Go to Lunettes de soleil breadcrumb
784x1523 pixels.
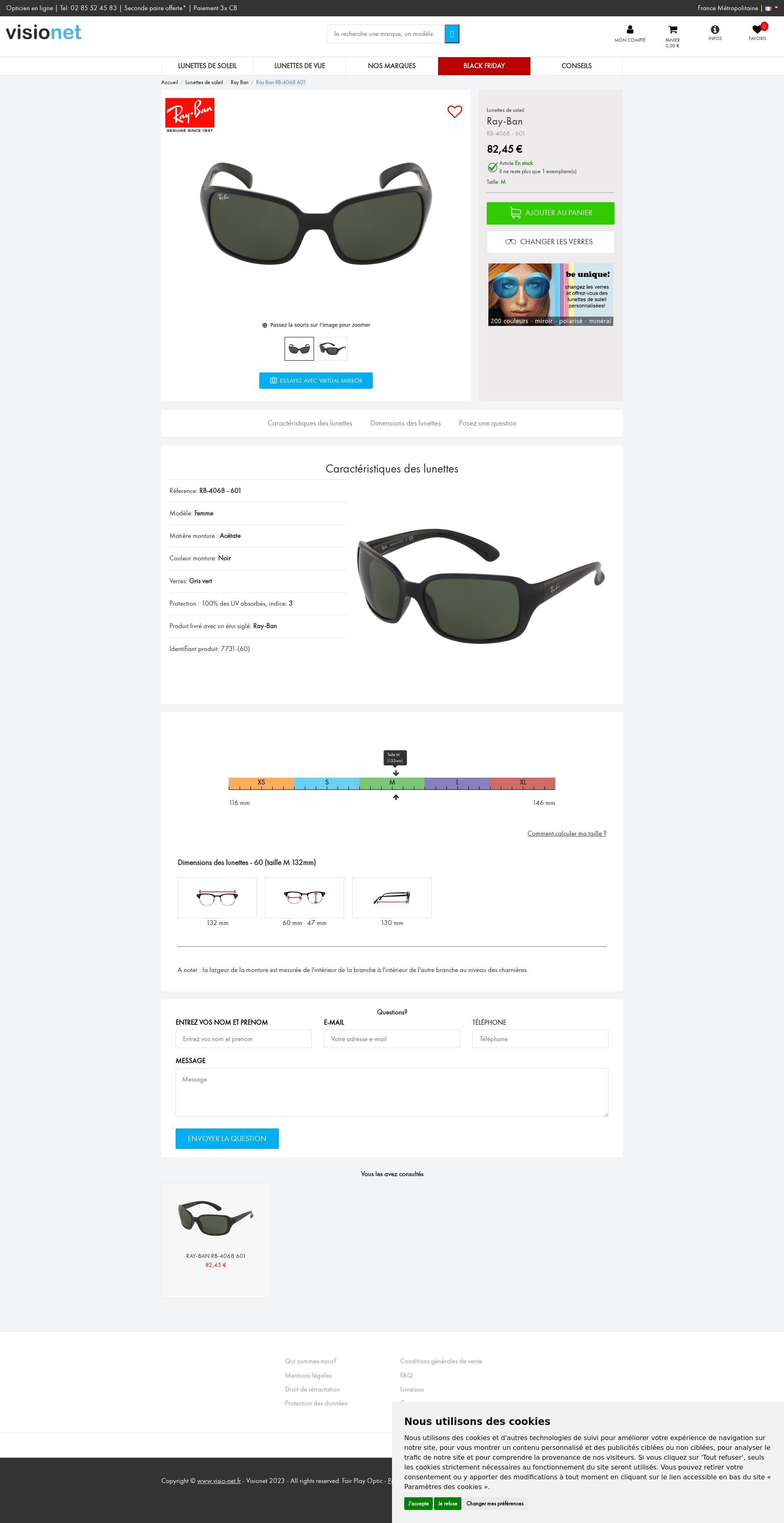tap(204, 82)
